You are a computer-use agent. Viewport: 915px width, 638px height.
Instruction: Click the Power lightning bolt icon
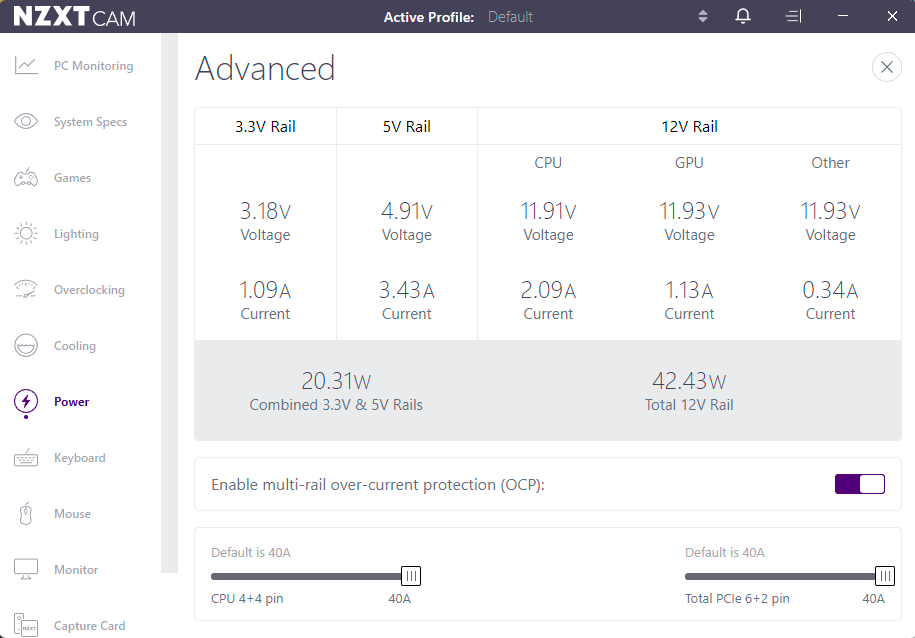(26, 402)
